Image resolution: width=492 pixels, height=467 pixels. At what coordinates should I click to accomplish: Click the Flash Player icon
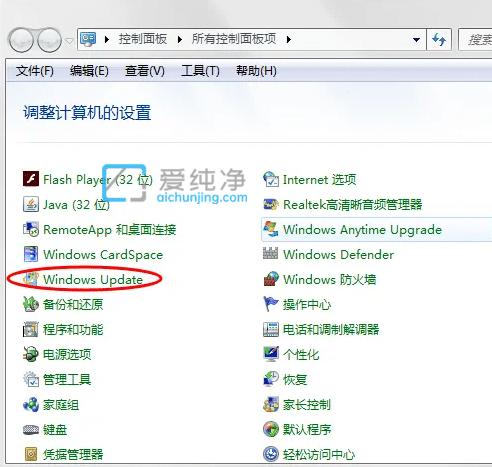(x=31, y=179)
